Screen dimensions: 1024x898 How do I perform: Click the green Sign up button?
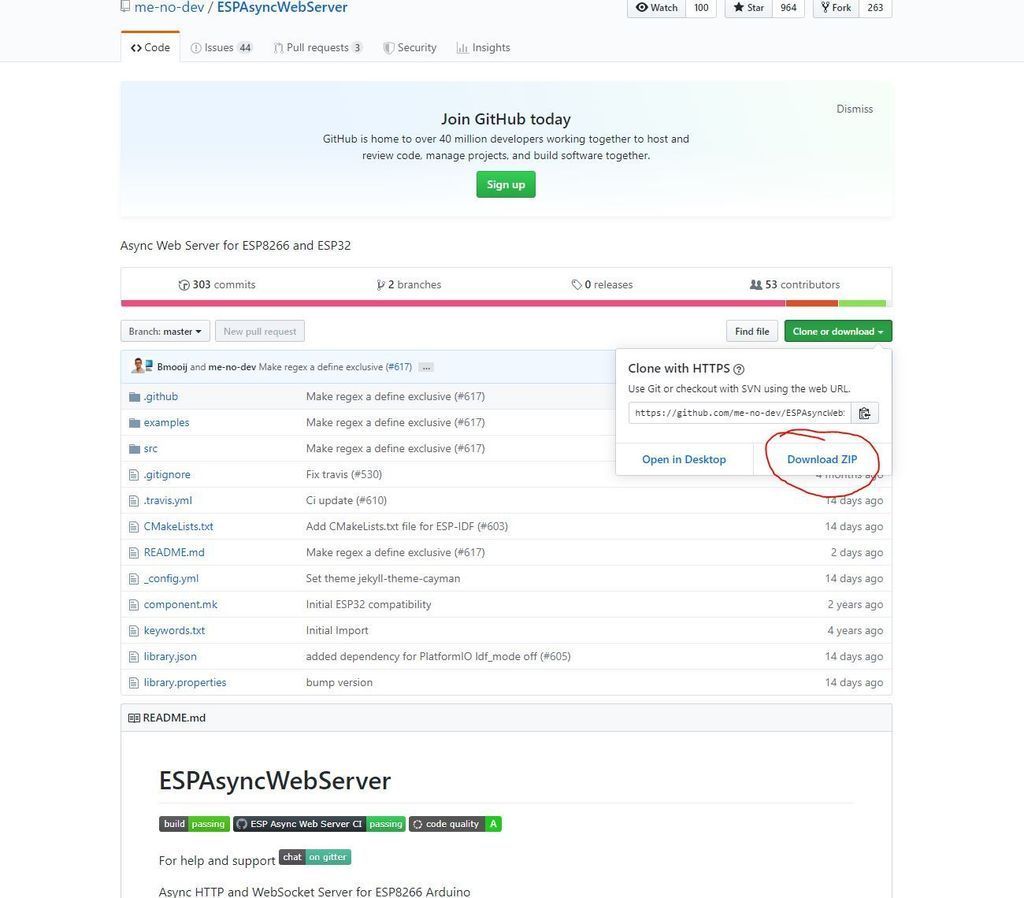pyautogui.click(x=505, y=184)
